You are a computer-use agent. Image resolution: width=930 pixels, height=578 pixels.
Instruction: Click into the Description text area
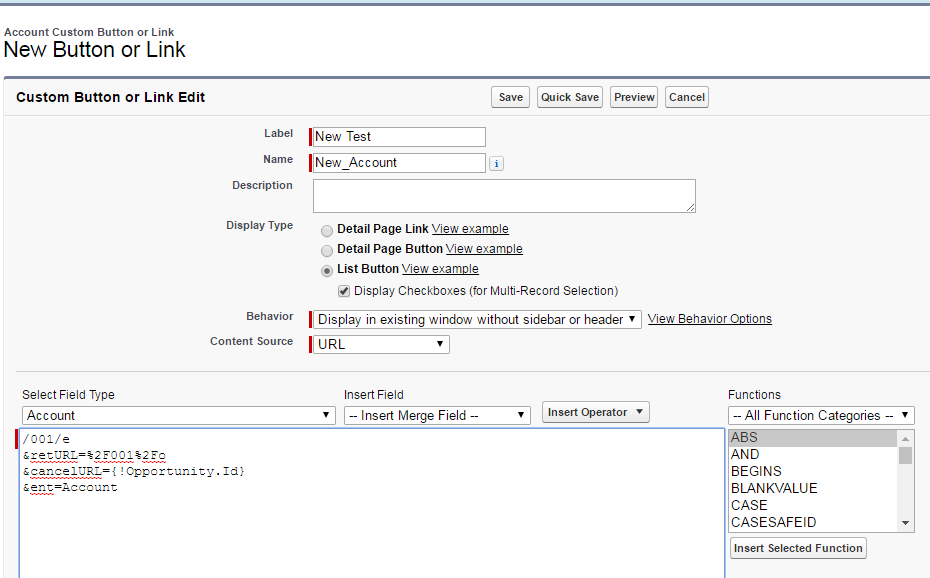click(504, 196)
